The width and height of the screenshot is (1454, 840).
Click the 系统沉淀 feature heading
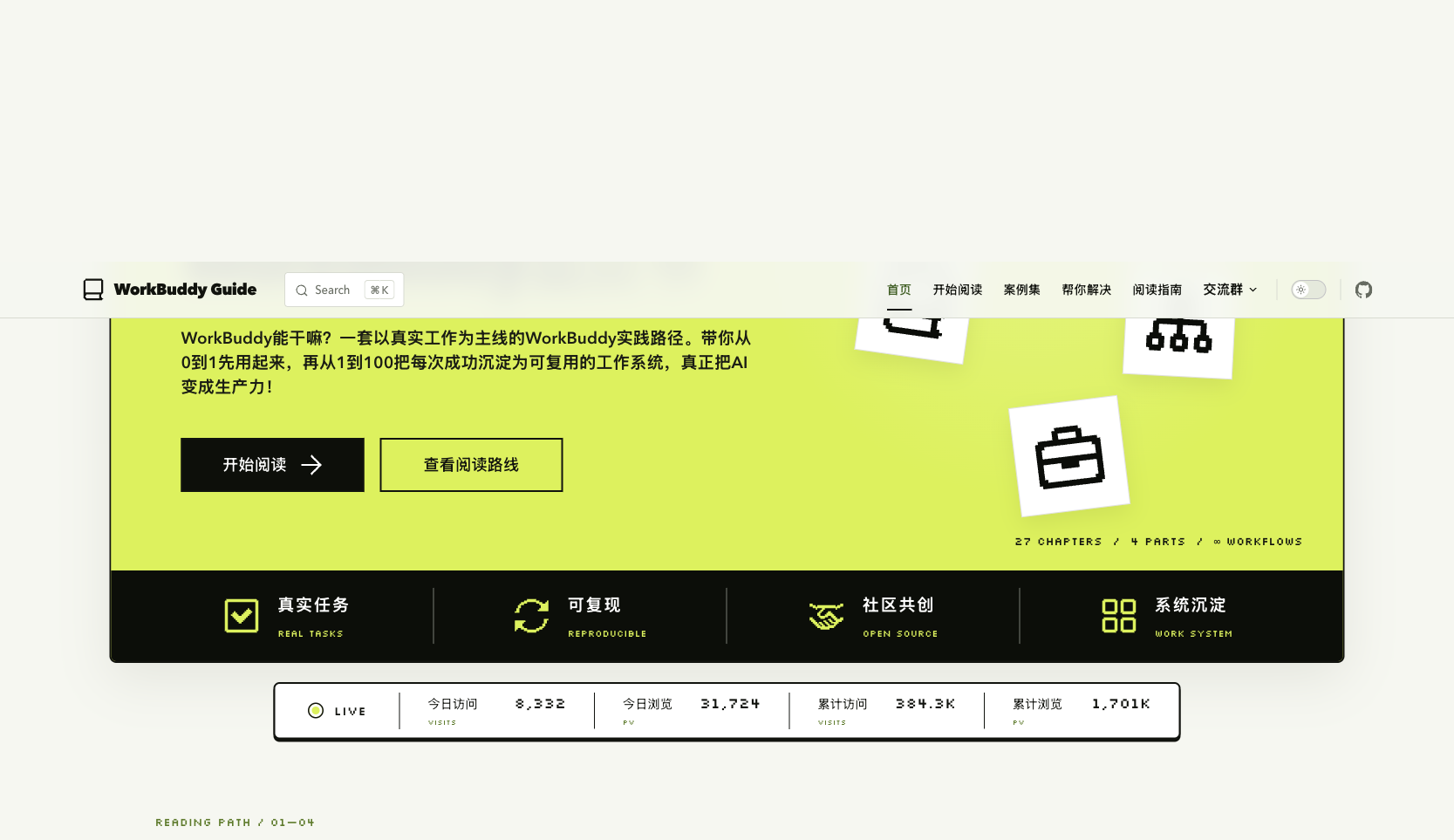(1191, 605)
